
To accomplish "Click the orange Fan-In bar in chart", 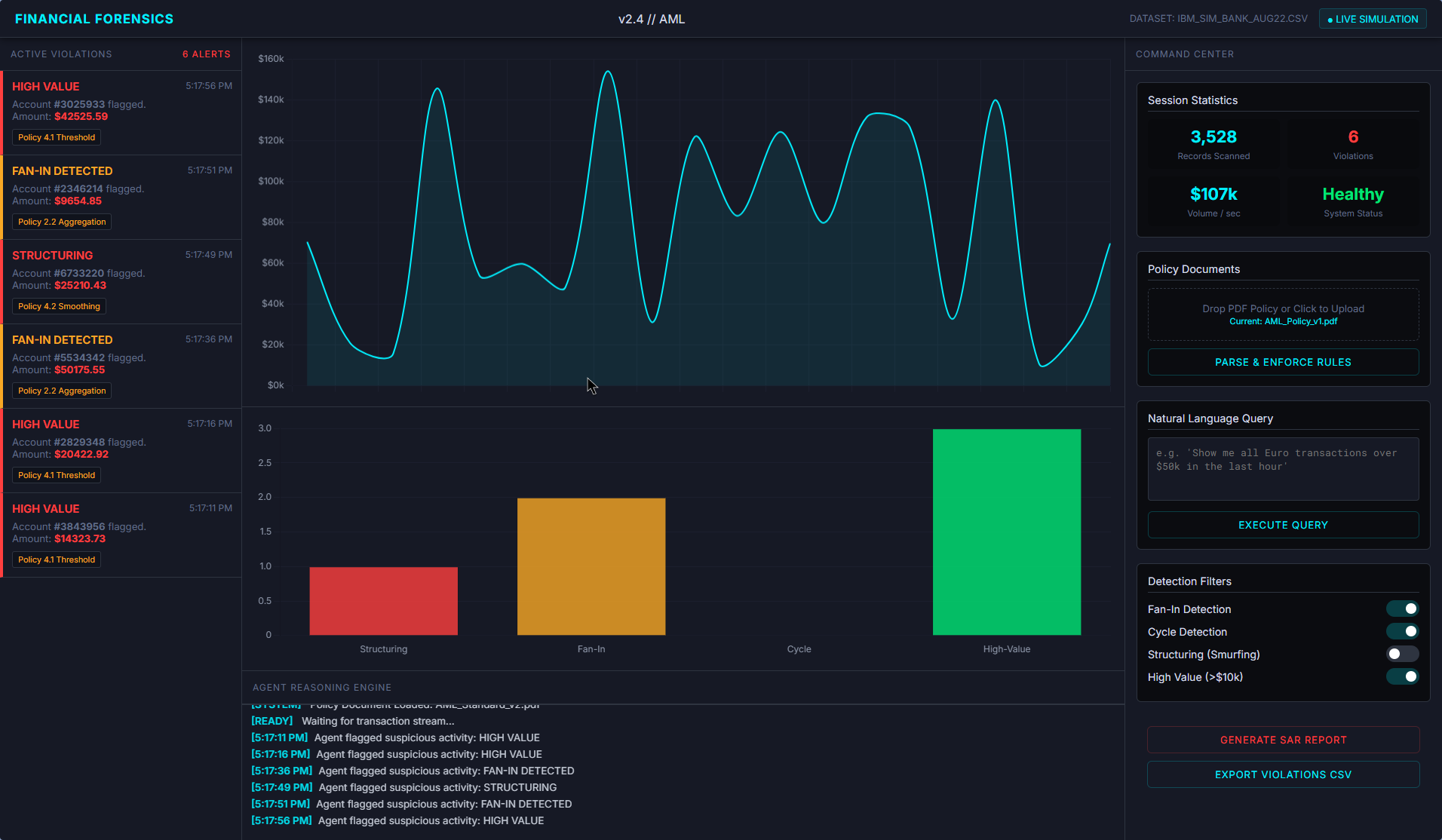I will click(x=591, y=566).
